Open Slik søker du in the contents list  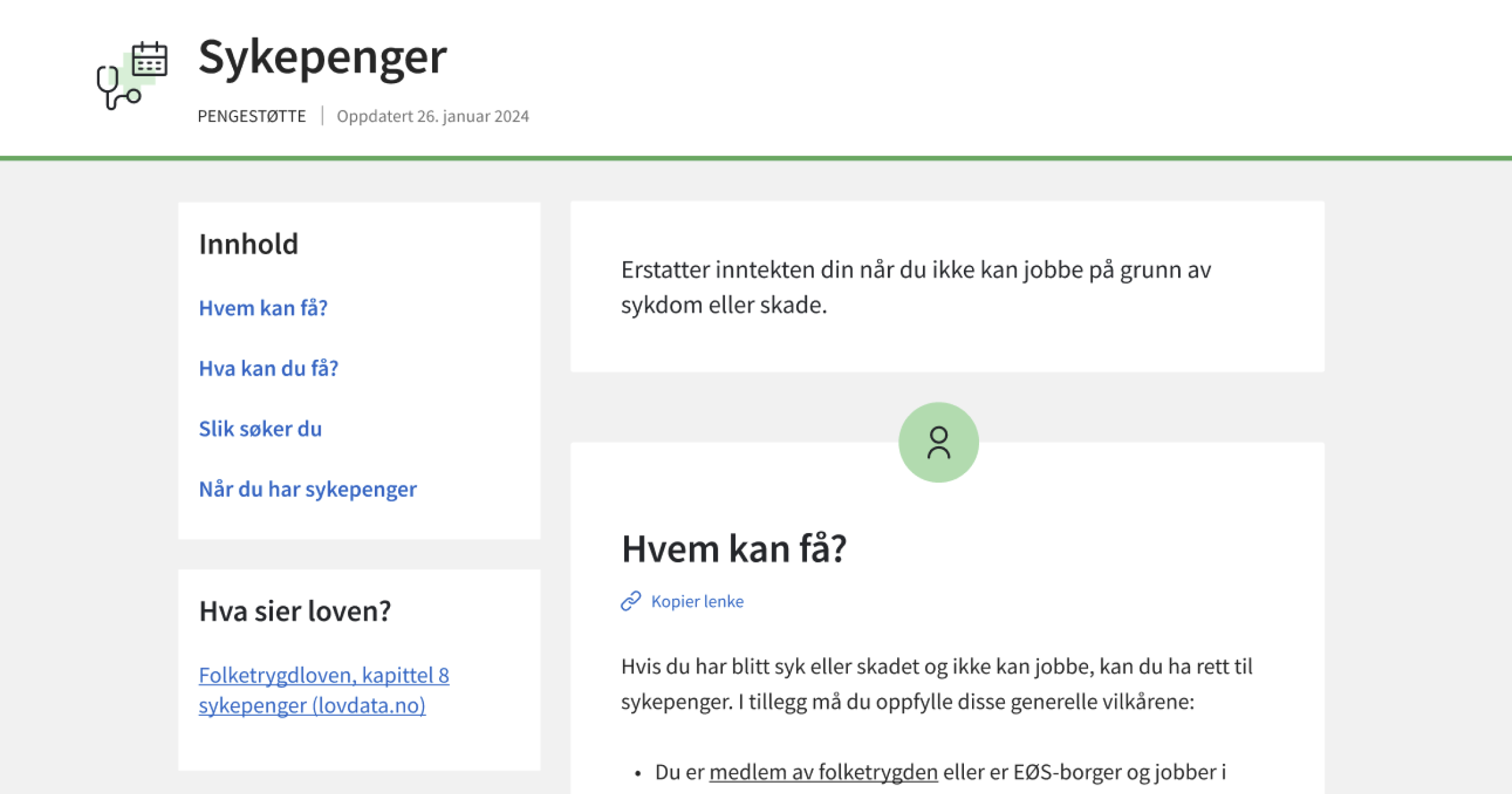tap(260, 429)
